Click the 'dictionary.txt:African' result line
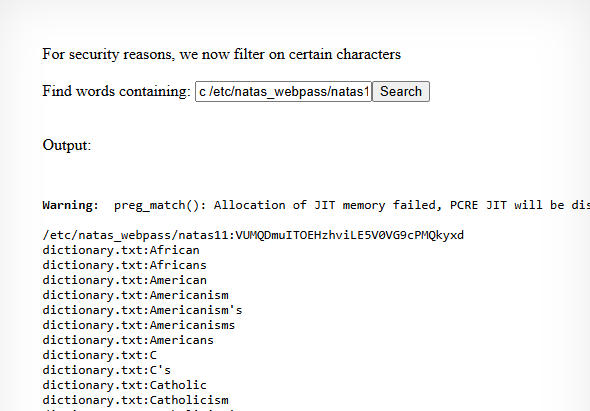This screenshot has height=411, width=590. (121, 250)
